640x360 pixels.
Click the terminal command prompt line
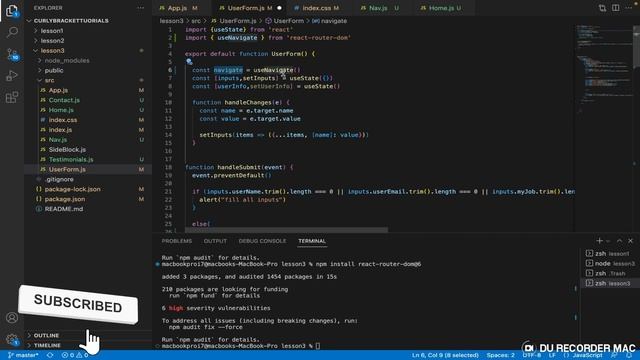pos(241,346)
